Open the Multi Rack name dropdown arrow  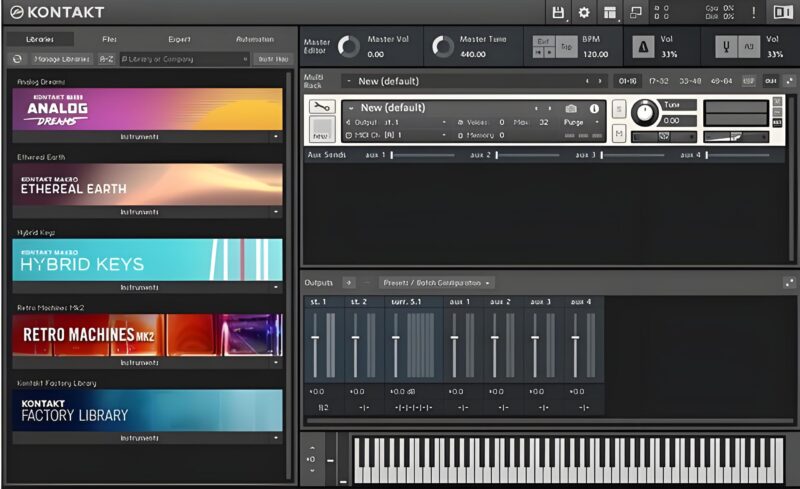coord(349,81)
